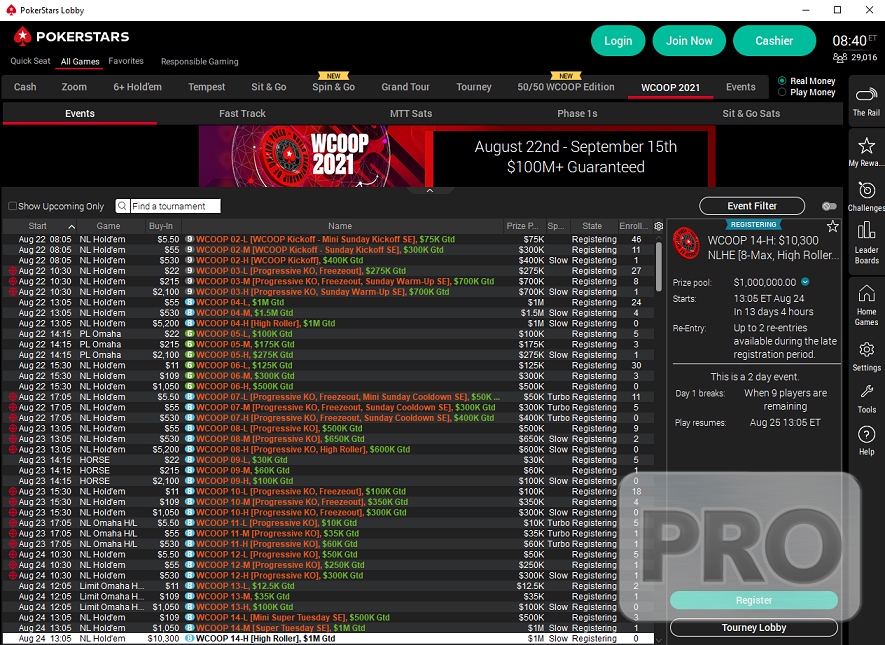Screen dimensions: 885x645
Task: Click the knockout icon on WCOOP 08-H row
Action: click(x=12, y=449)
